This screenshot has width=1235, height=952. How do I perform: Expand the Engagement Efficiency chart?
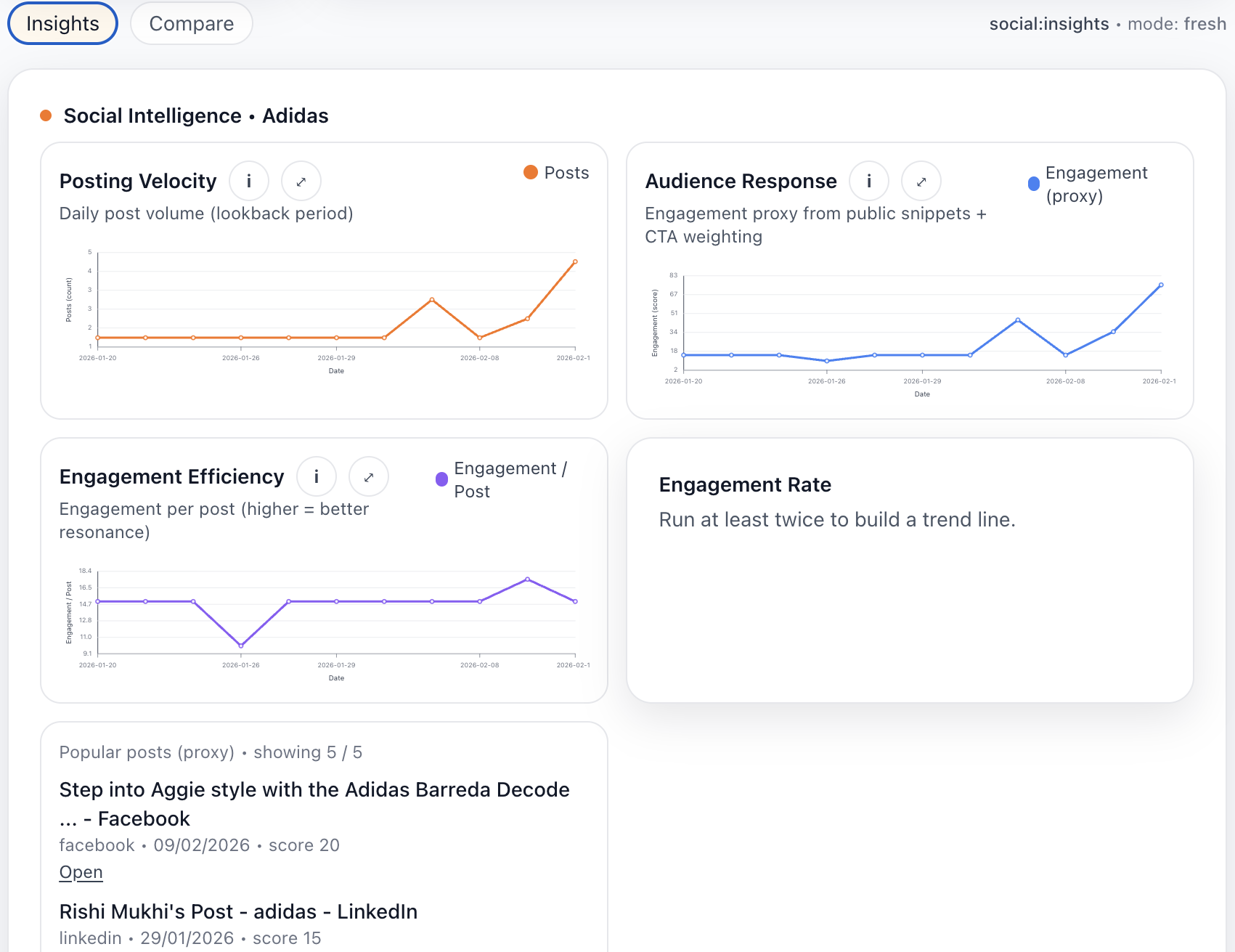click(x=369, y=476)
